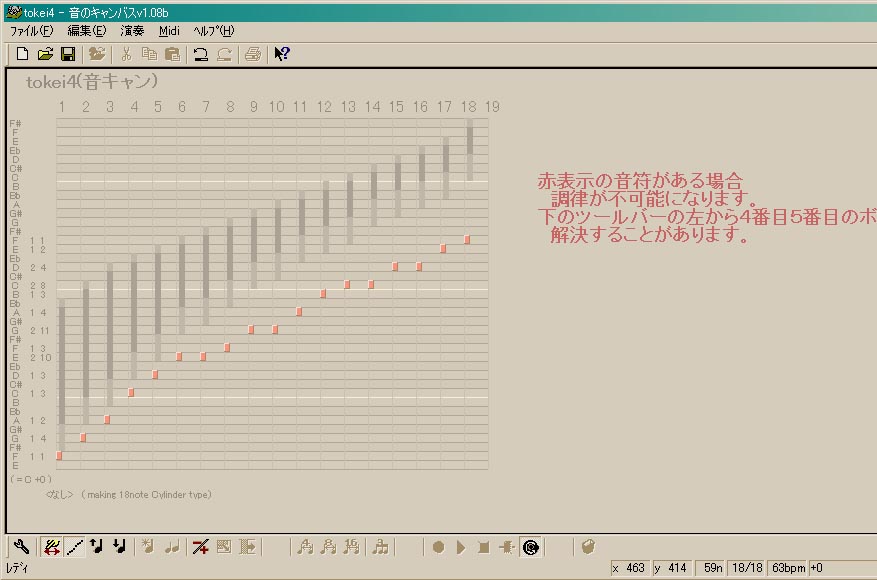Select the orange note in column 18

[x=467, y=239]
